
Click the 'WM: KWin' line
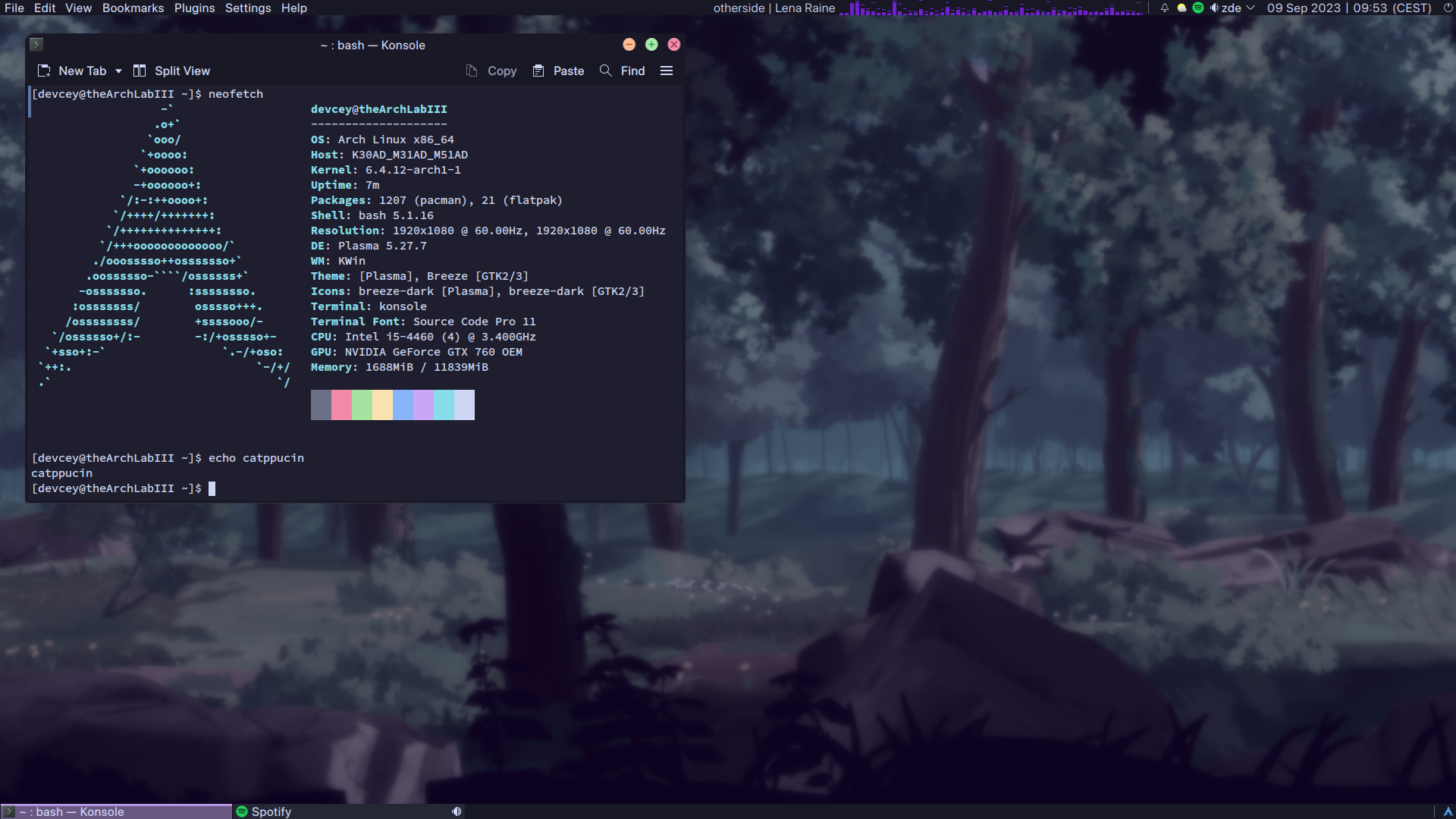click(x=337, y=261)
